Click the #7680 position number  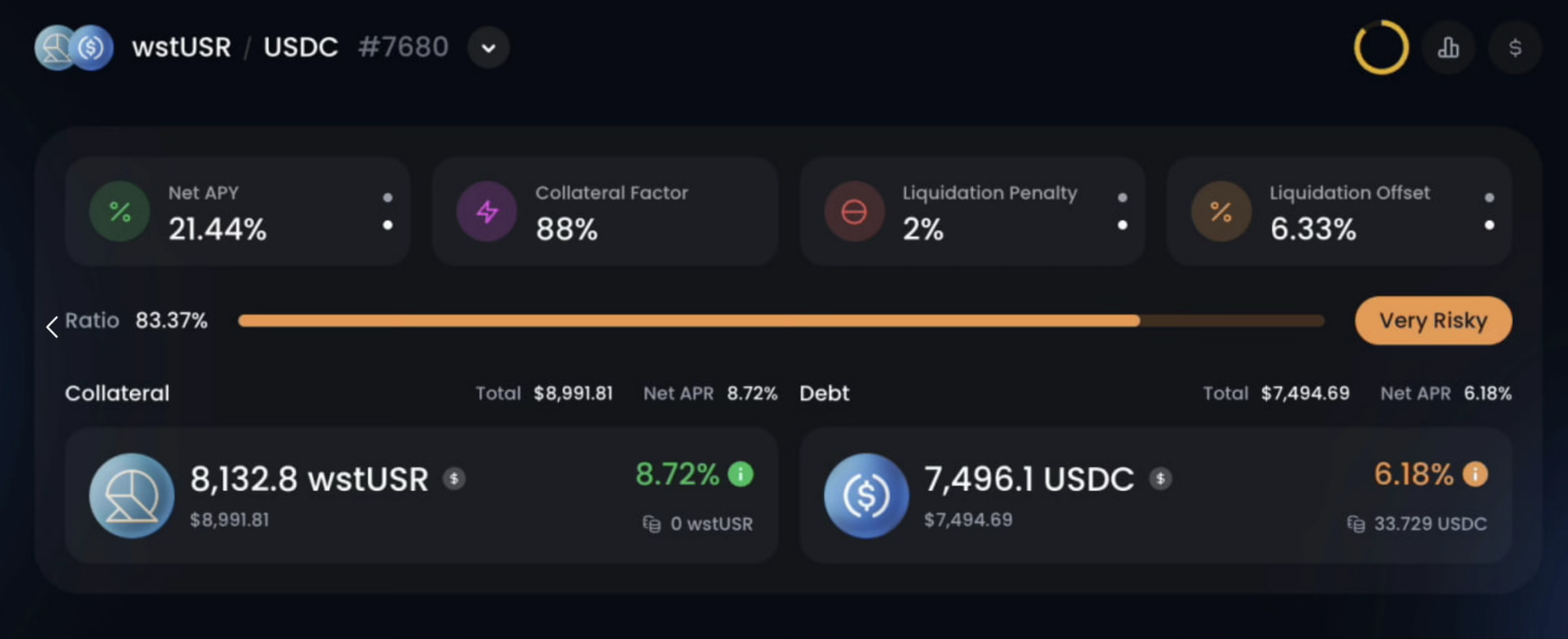[x=403, y=47]
